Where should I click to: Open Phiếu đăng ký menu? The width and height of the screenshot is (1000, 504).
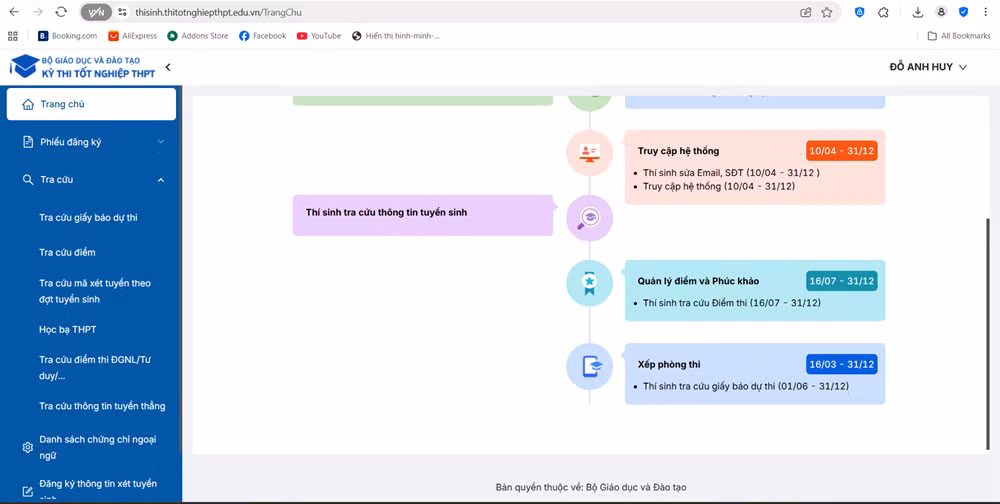[91, 142]
